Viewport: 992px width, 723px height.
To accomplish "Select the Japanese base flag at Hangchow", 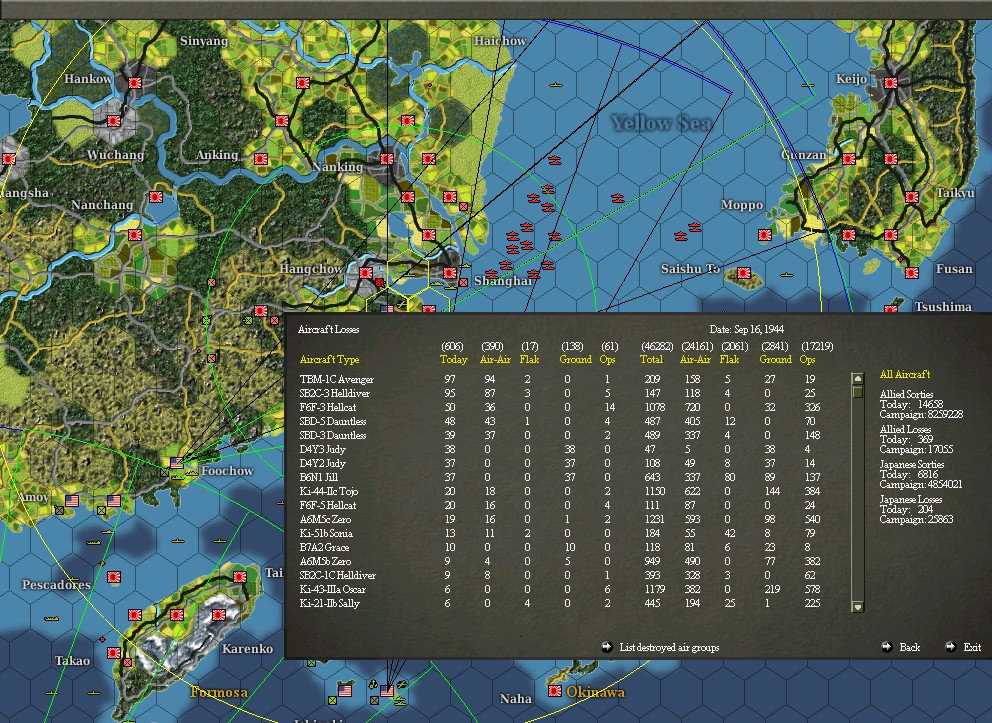I will point(366,273).
